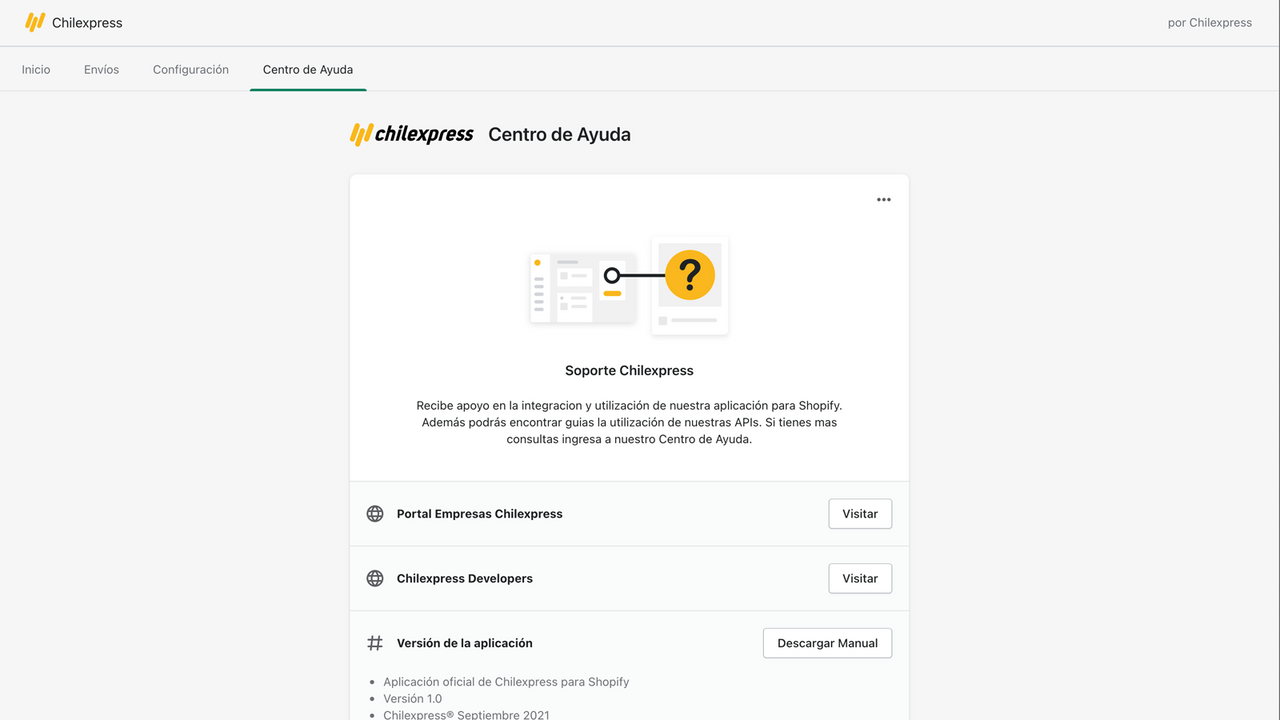Click the globe icon beside Portal Empresas Chilexpress
Screen dimensions: 1280x720
375,514
